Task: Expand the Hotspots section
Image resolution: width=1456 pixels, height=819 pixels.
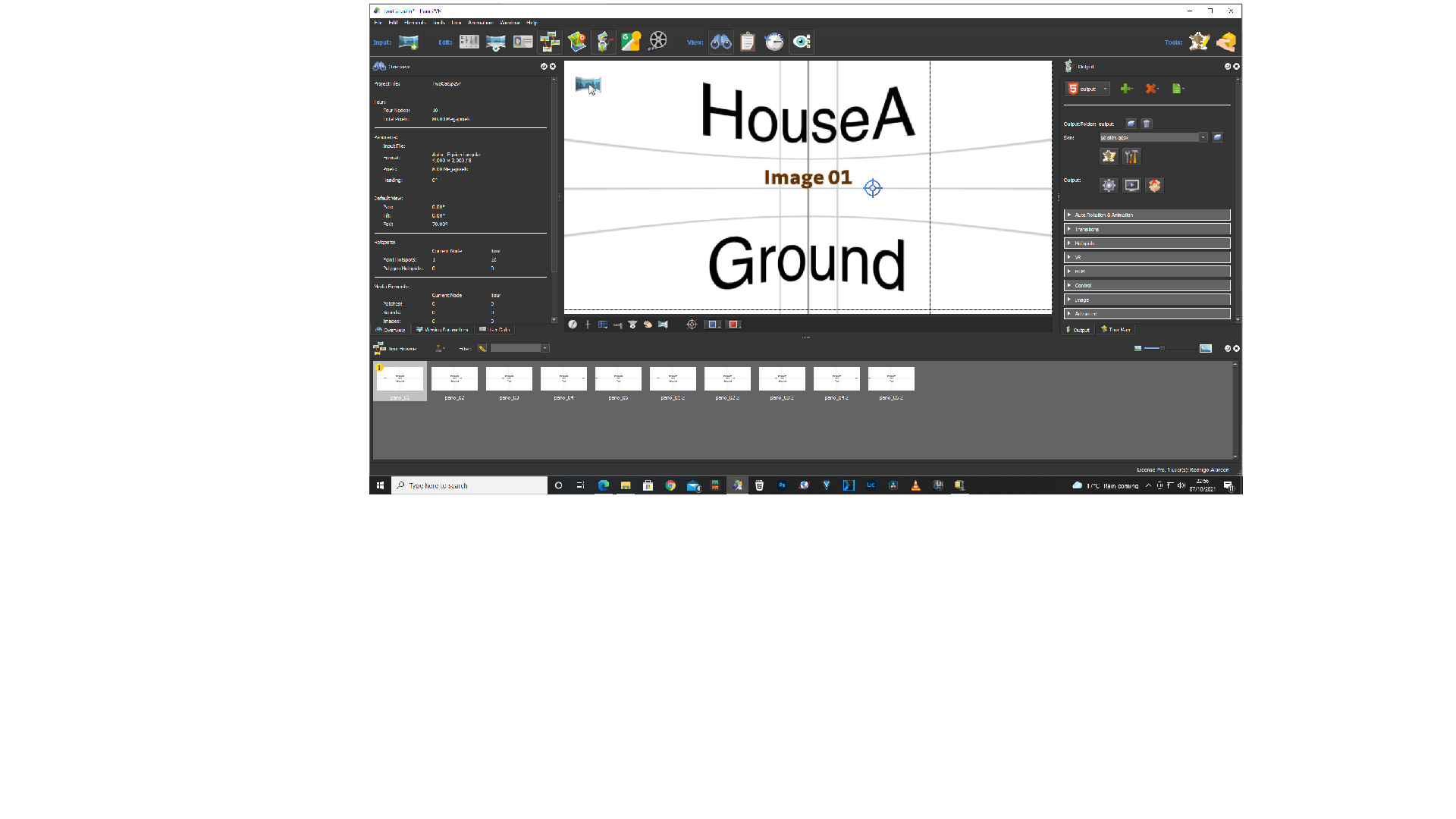Action: coord(1147,243)
